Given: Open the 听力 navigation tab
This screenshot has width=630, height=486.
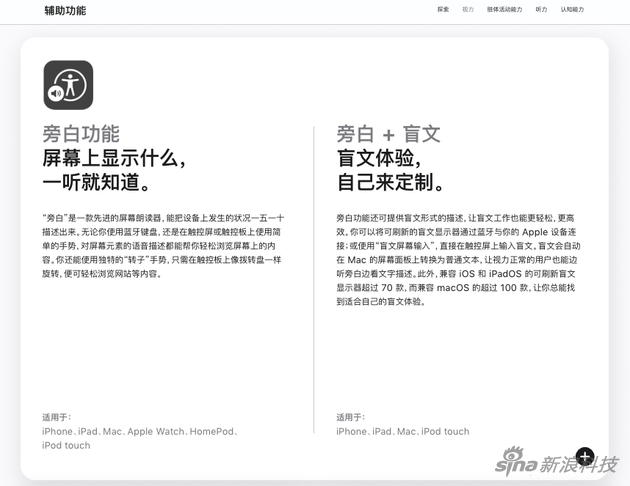Looking at the screenshot, I should [541, 10].
